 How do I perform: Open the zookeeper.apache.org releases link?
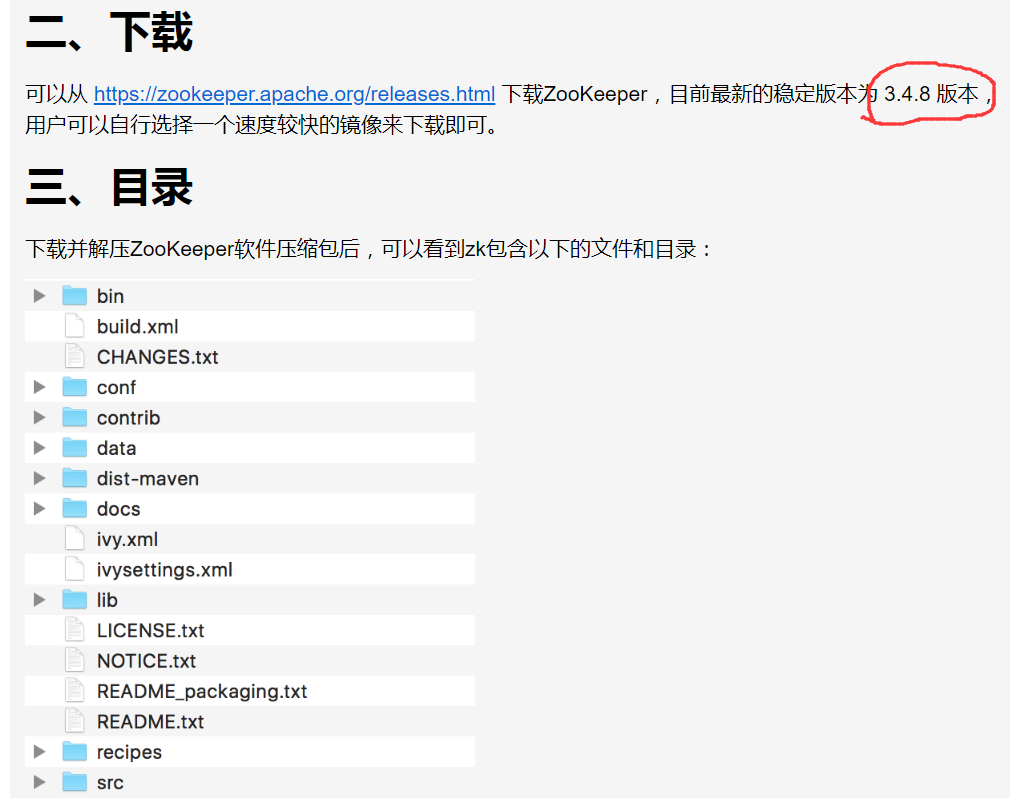294,94
